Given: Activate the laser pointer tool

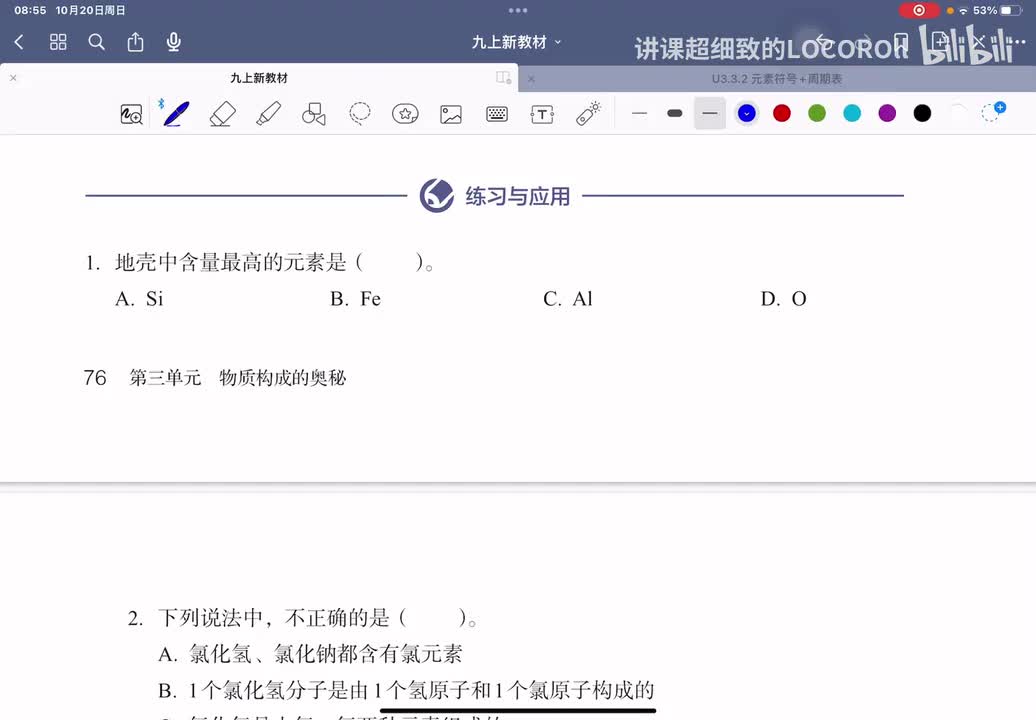Looking at the screenshot, I should point(587,114).
